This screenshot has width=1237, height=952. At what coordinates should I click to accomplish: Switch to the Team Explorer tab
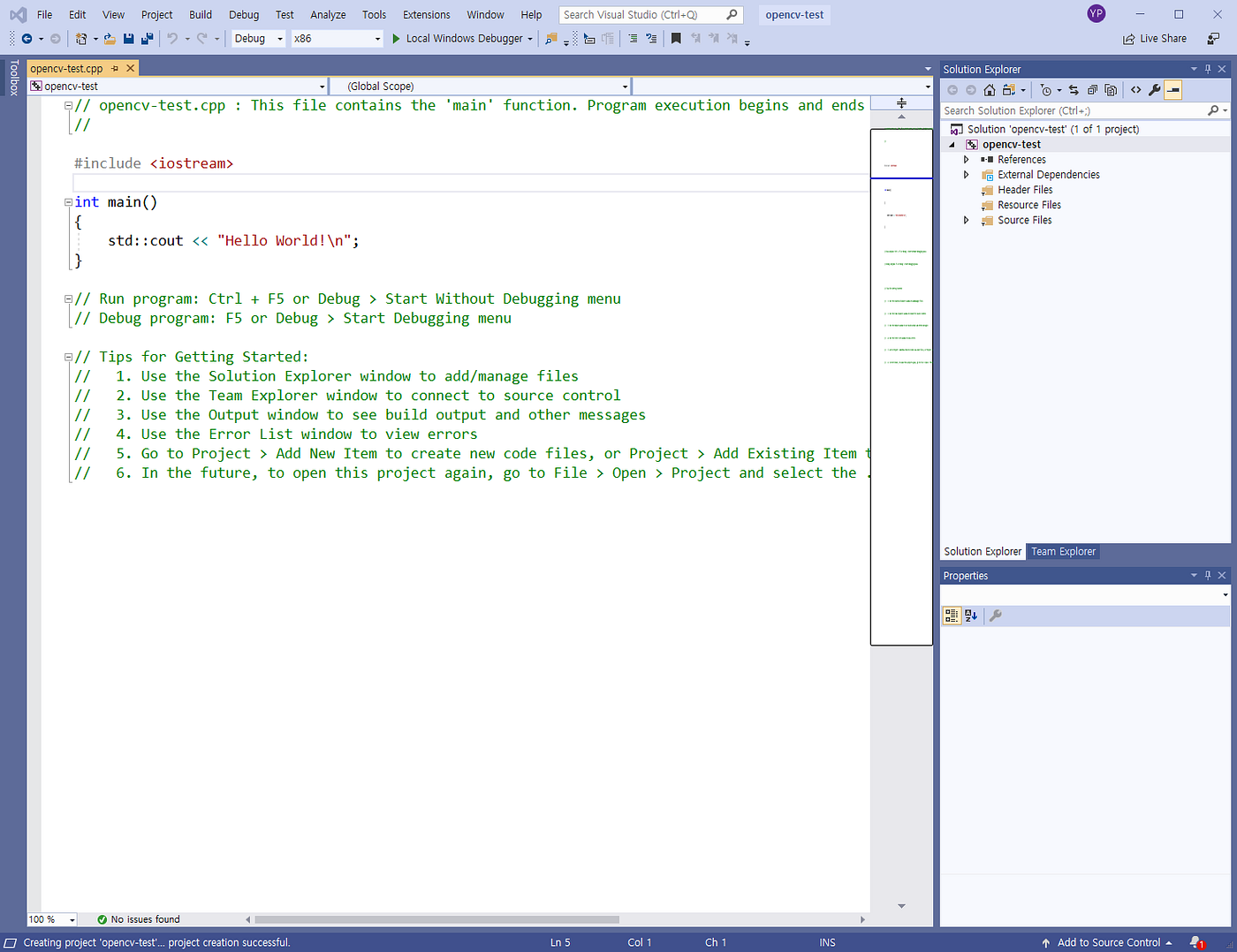click(1062, 551)
